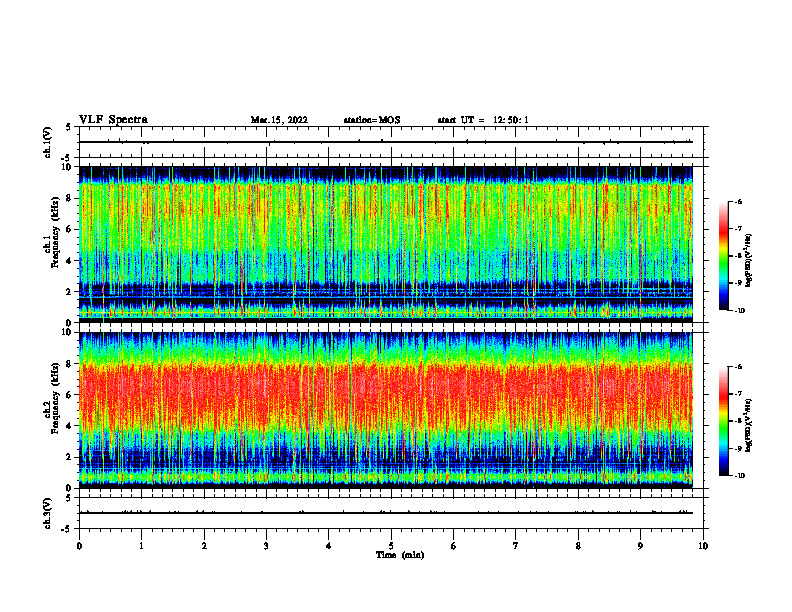This screenshot has height=612, width=792.
Task: Click the ch.2 frequency tick label "2"
Action: 70,457
